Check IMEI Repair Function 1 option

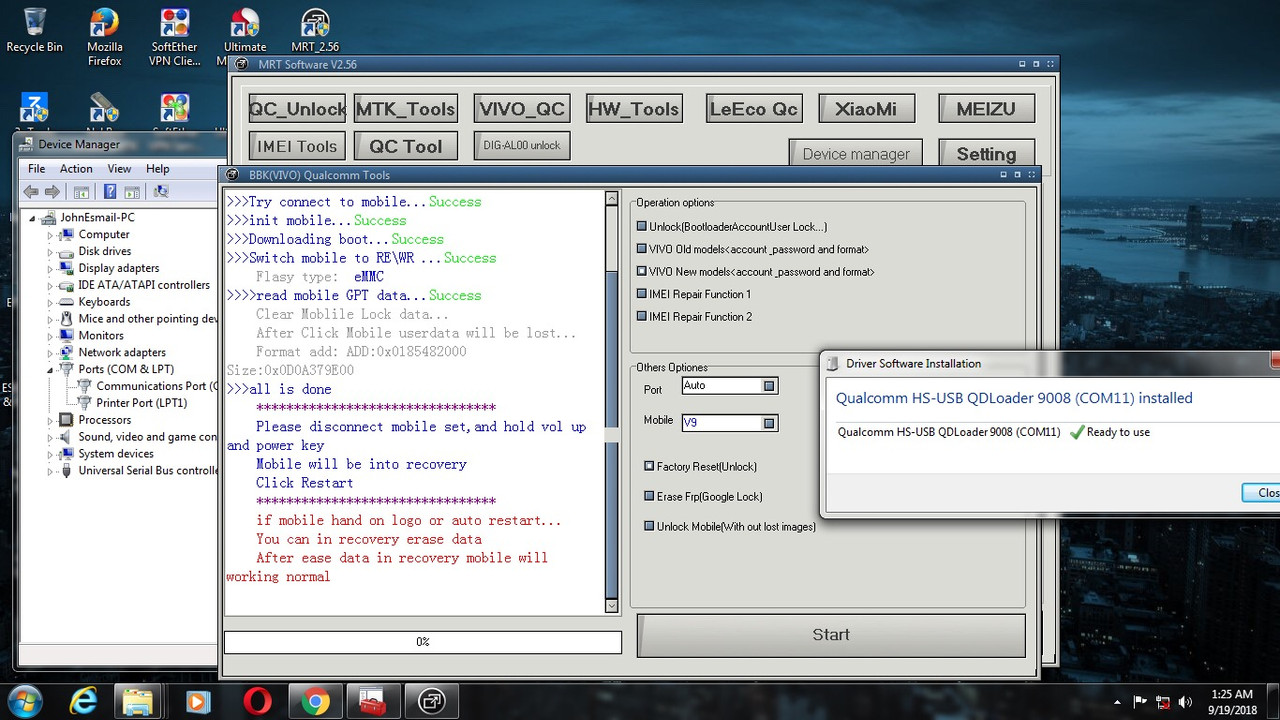coord(642,294)
